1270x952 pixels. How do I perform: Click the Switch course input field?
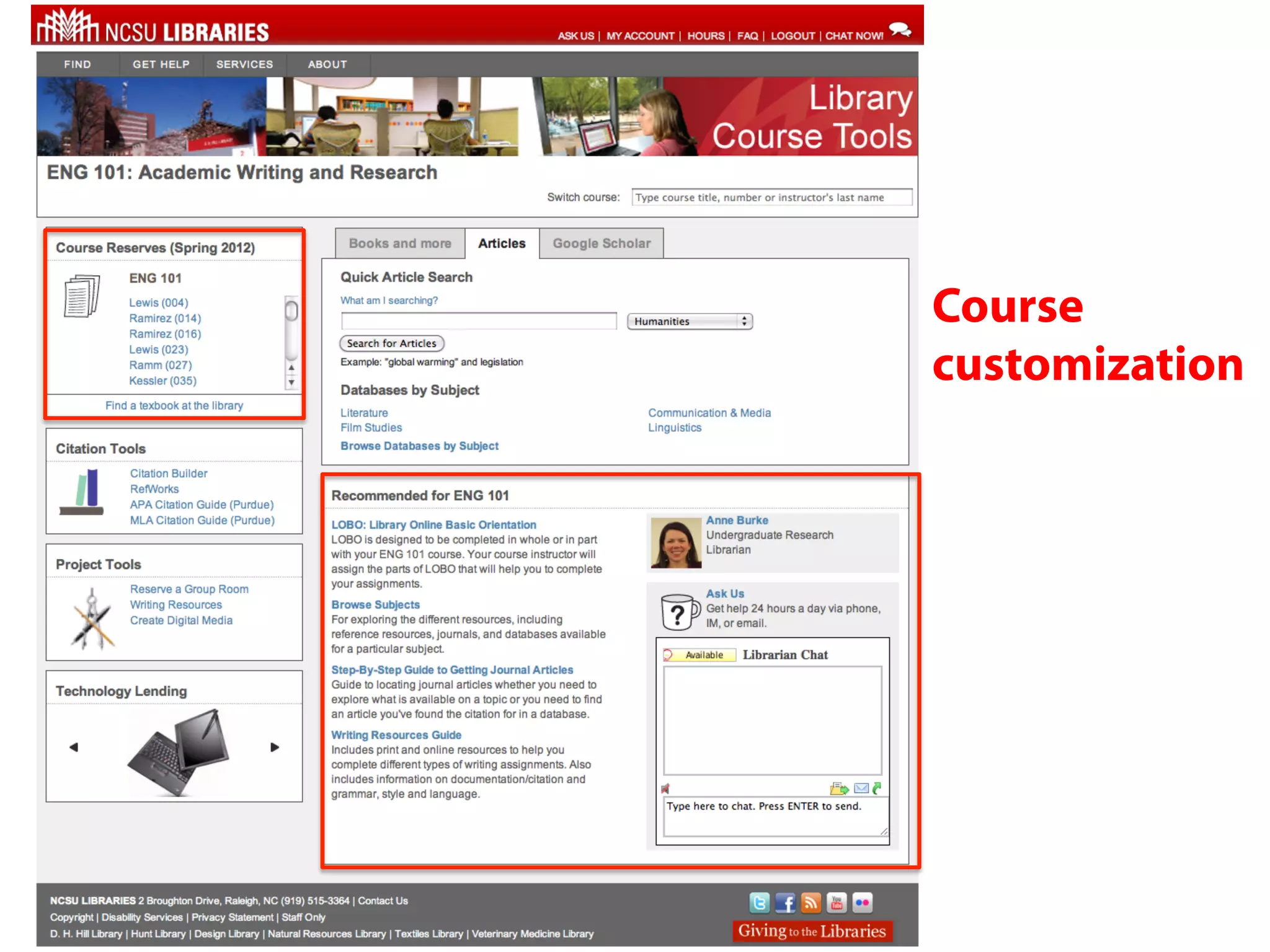click(772, 197)
